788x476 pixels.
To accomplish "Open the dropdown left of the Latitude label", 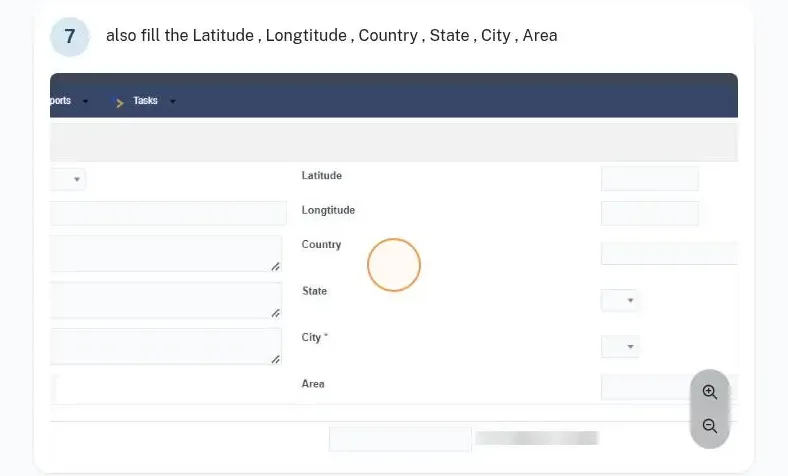I will 68,179.
